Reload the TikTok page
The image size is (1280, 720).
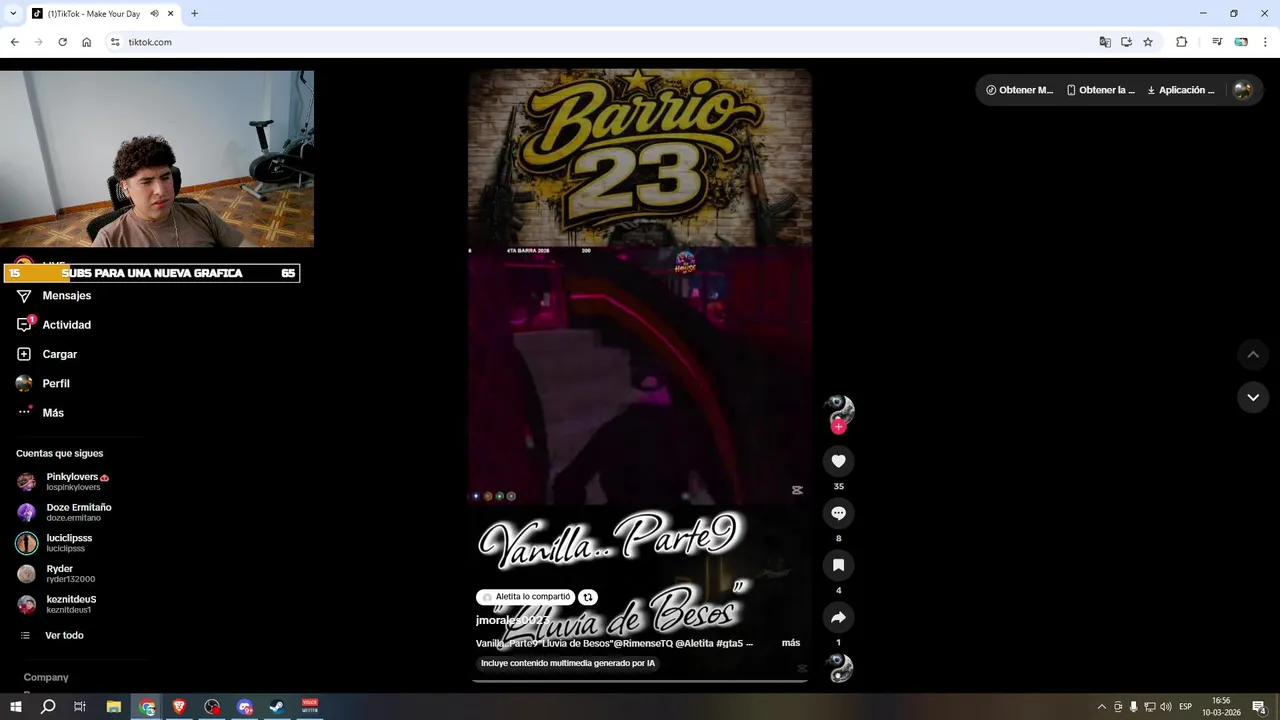62,42
